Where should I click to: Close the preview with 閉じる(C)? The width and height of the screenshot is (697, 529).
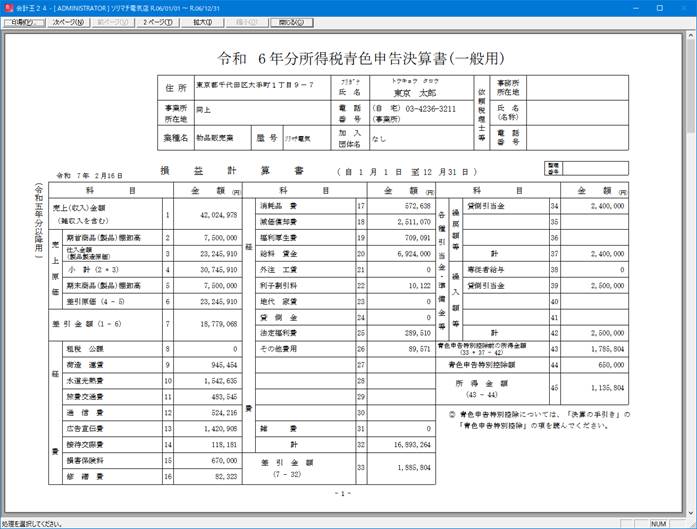tap(294, 21)
